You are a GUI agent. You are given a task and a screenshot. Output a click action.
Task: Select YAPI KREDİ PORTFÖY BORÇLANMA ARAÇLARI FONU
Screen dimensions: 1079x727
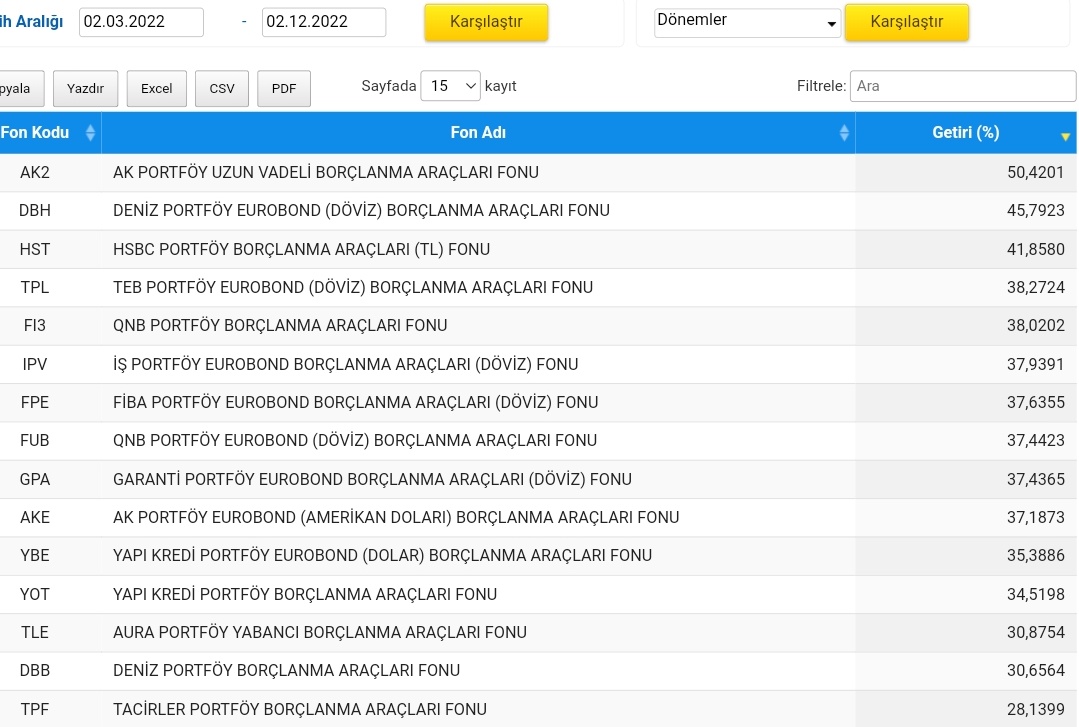305,594
